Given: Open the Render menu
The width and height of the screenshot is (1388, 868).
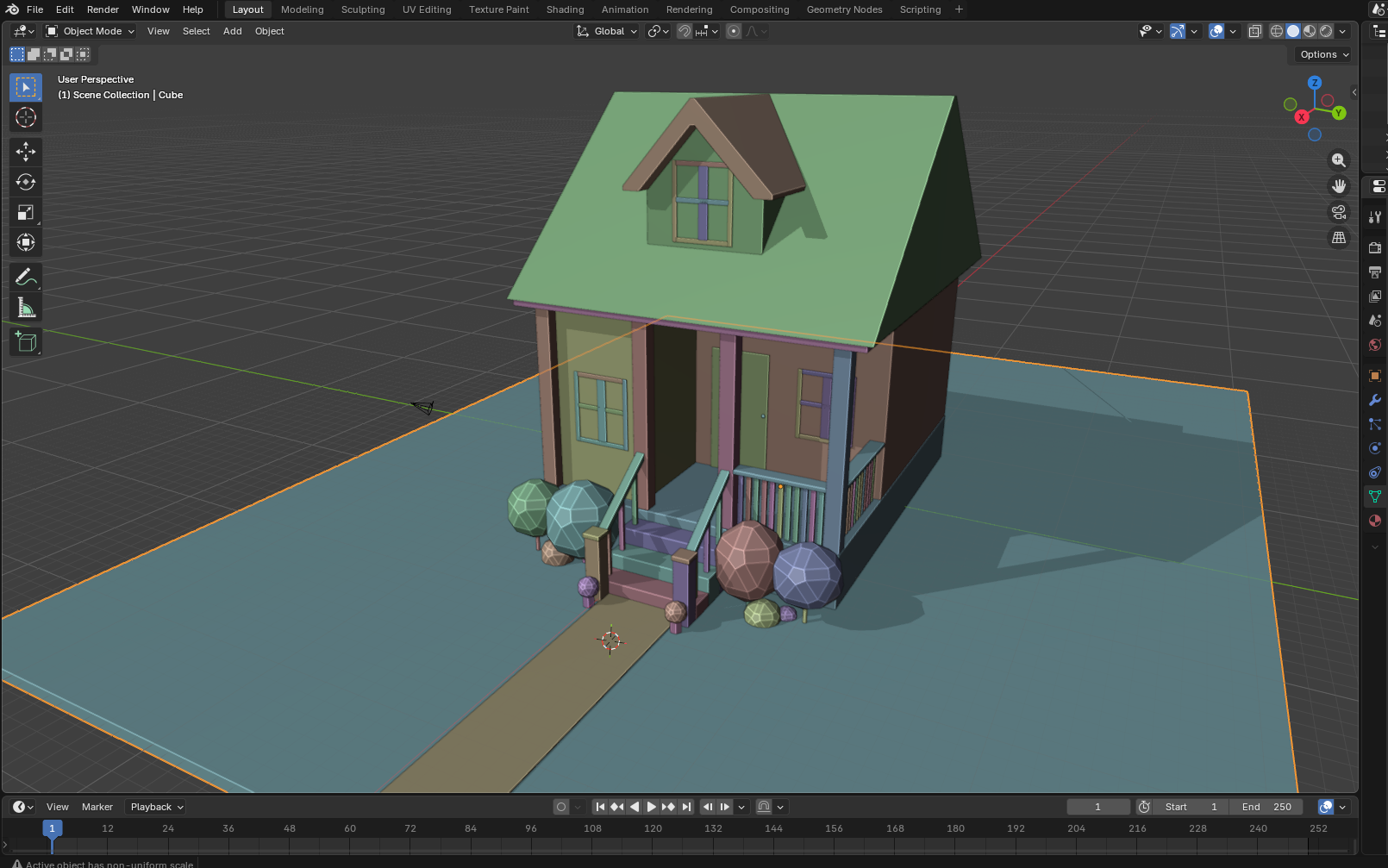Looking at the screenshot, I should [103, 9].
